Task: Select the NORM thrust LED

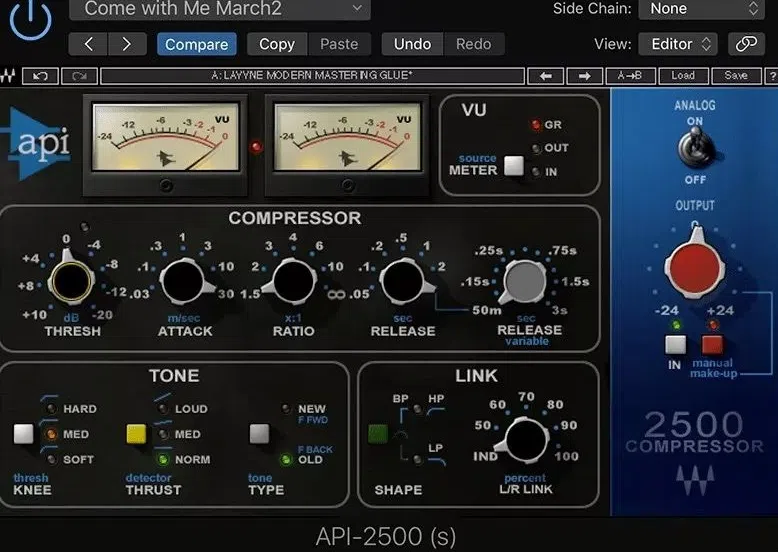Action: 163,459
